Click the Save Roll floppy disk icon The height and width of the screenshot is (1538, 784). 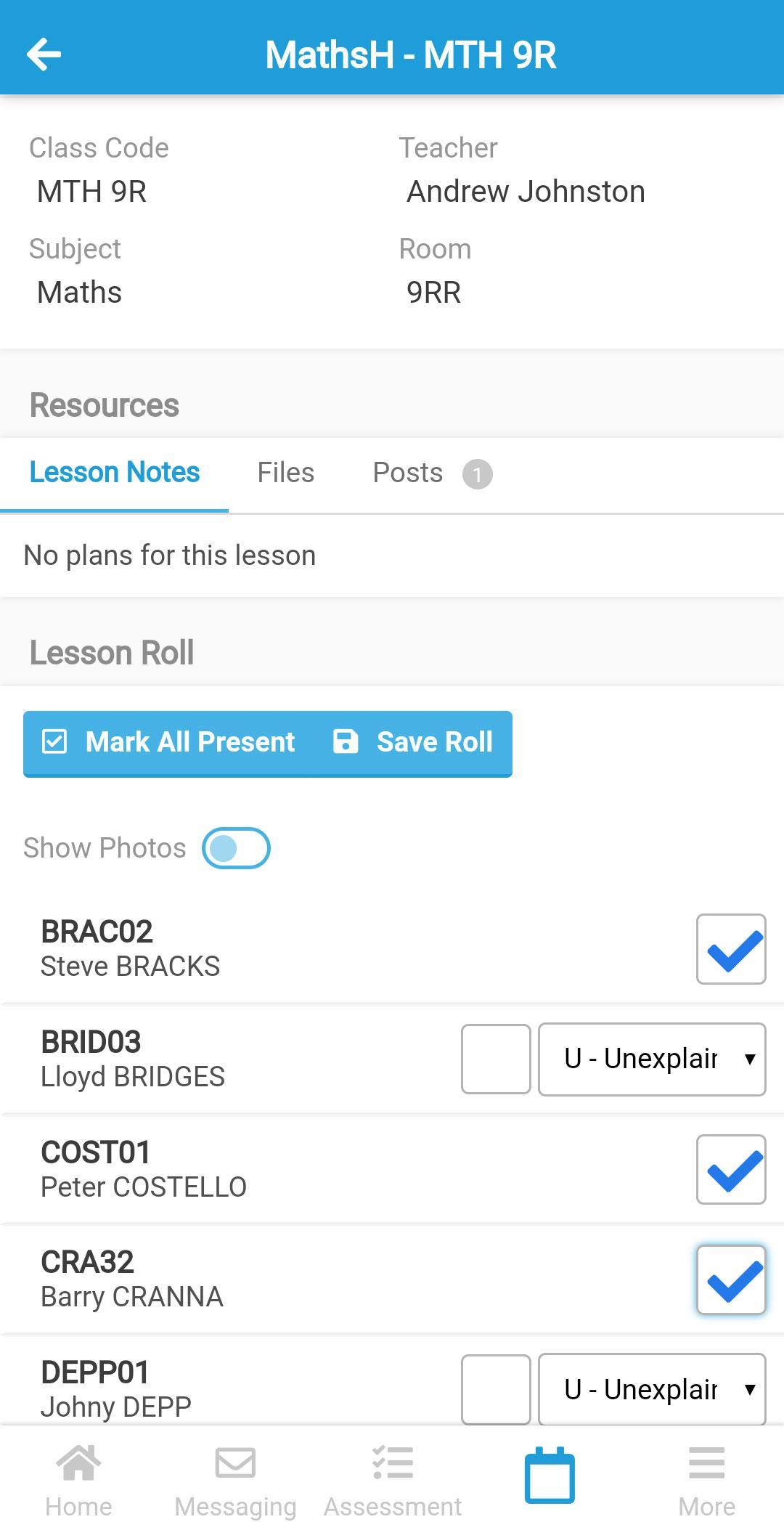[x=346, y=742]
